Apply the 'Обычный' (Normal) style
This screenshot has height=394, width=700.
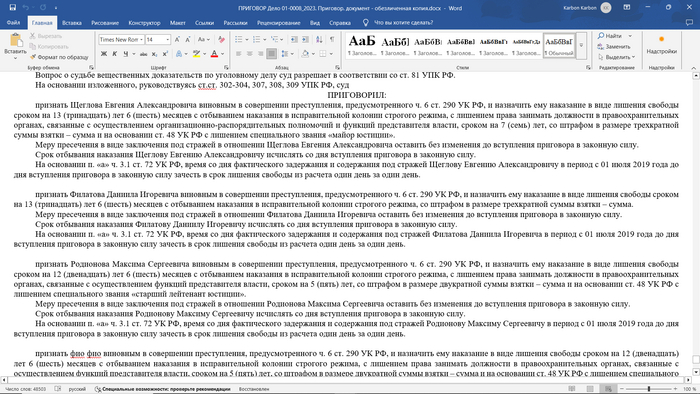click(559, 45)
